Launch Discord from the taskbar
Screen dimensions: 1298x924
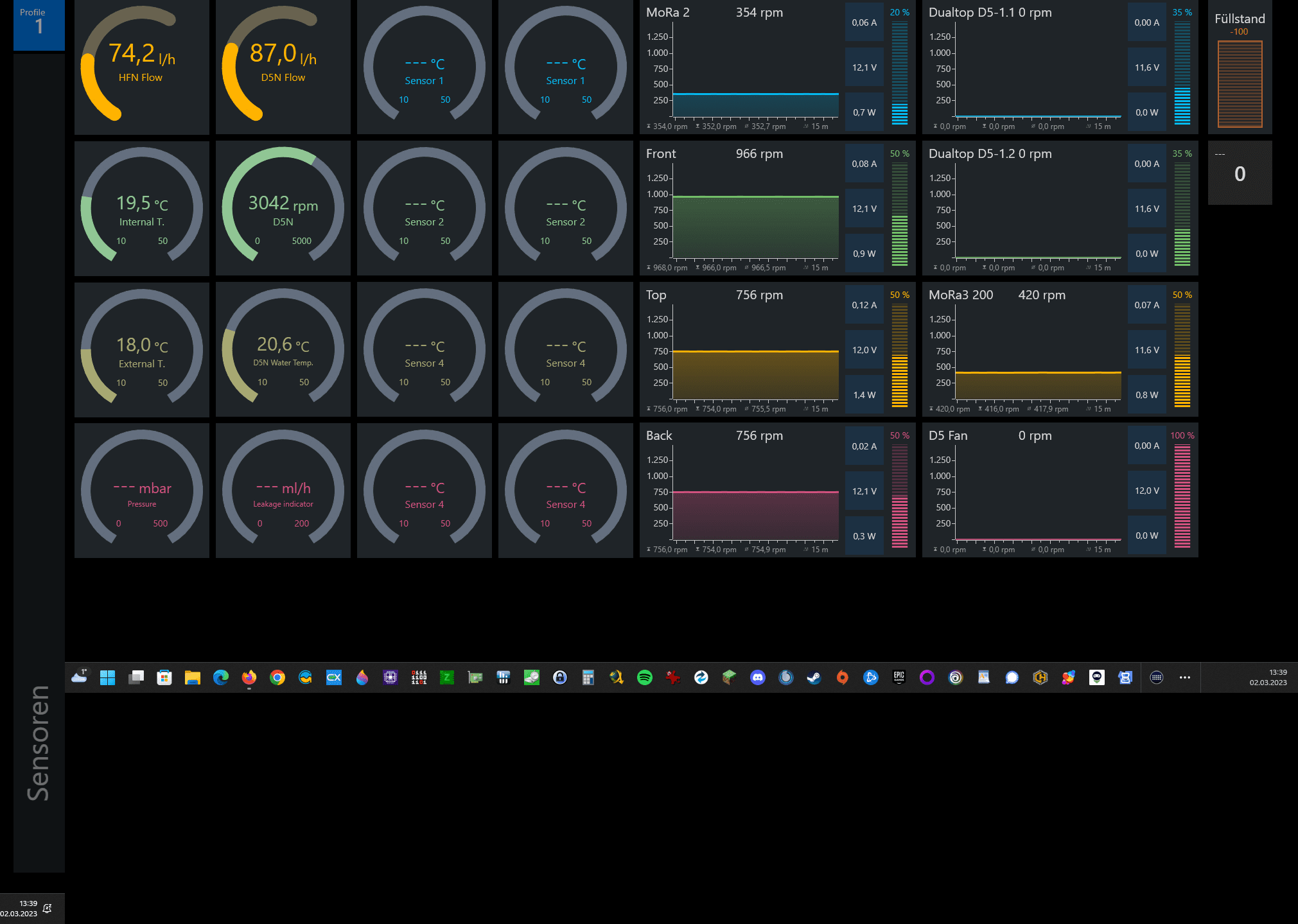758,677
